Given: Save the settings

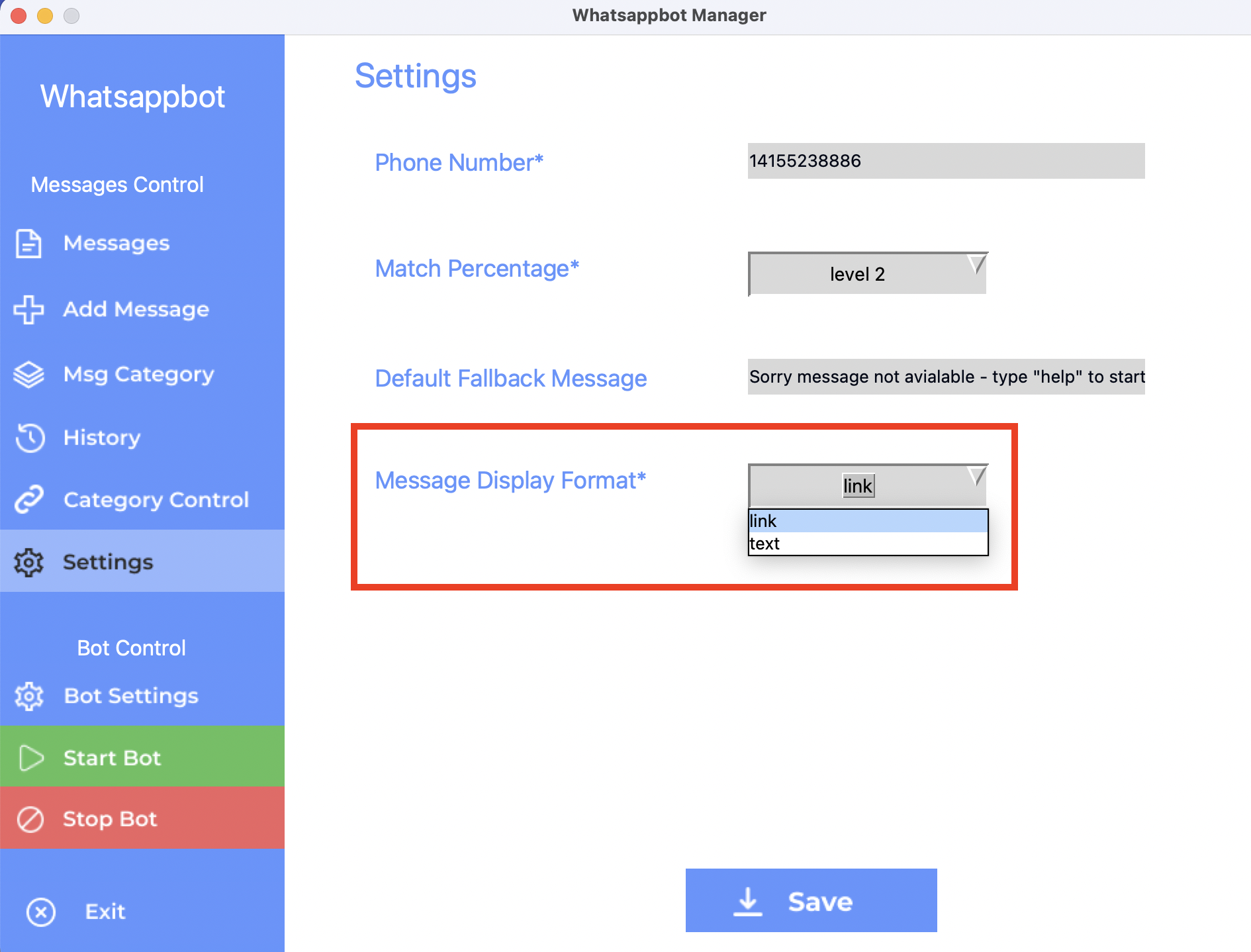Looking at the screenshot, I should coord(811,900).
